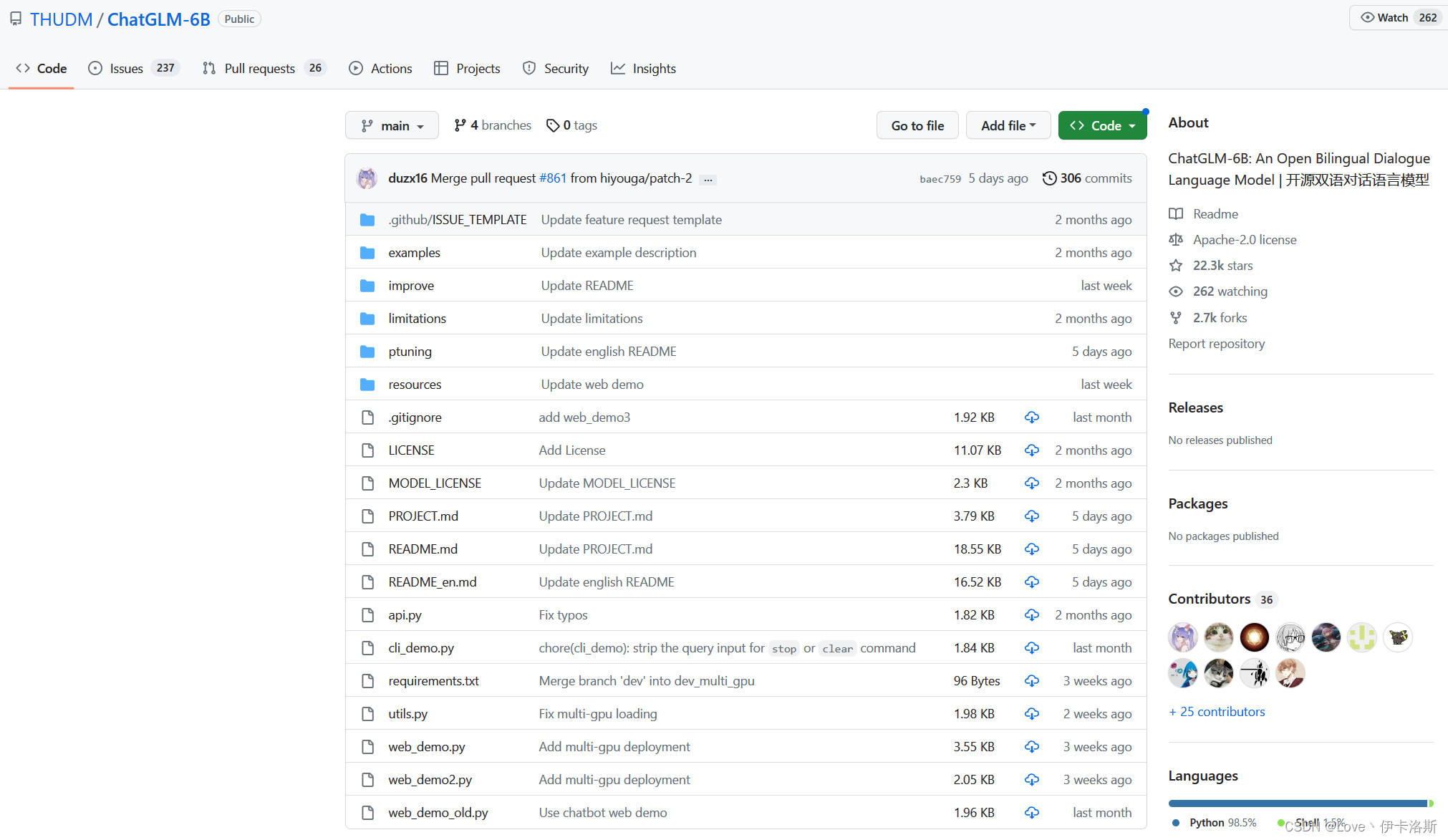Click the star icon beside 22.3k stars
This screenshot has height=840, width=1448.
[1176, 266]
